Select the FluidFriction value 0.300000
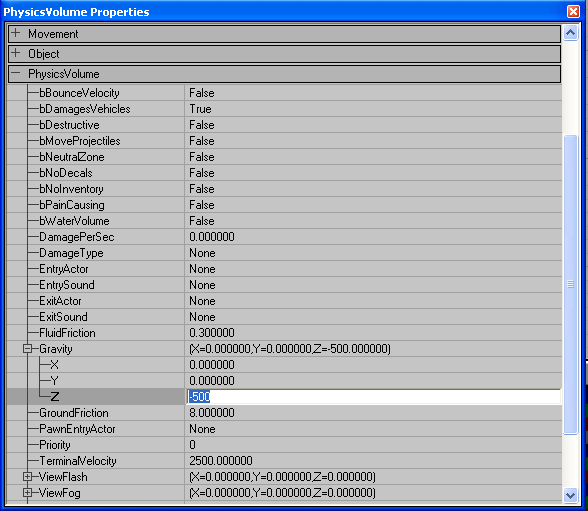This screenshot has height=511, width=588. (x=212, y=333)
